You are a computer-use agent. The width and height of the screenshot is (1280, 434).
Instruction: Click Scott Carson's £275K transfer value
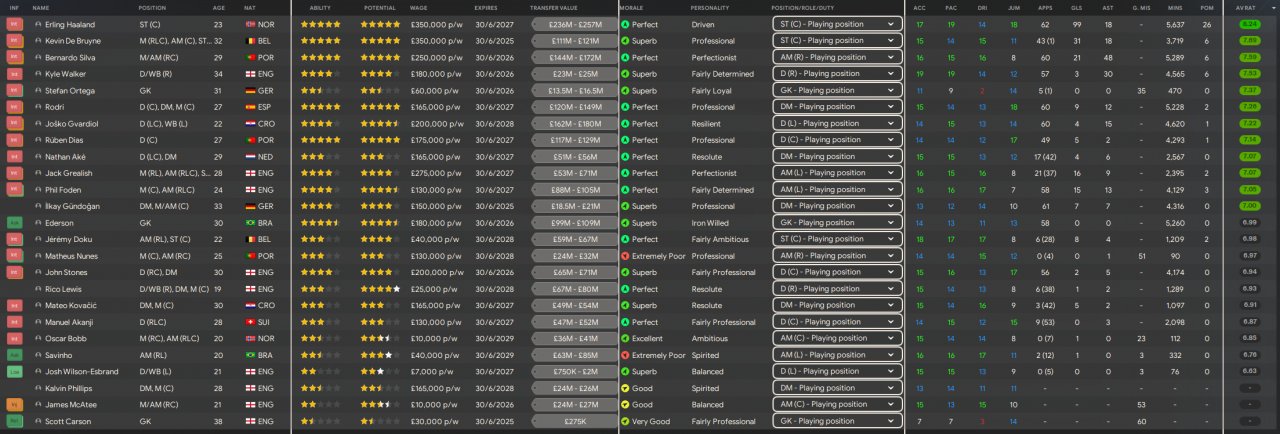pyautogui.click(x=575, y=422)
